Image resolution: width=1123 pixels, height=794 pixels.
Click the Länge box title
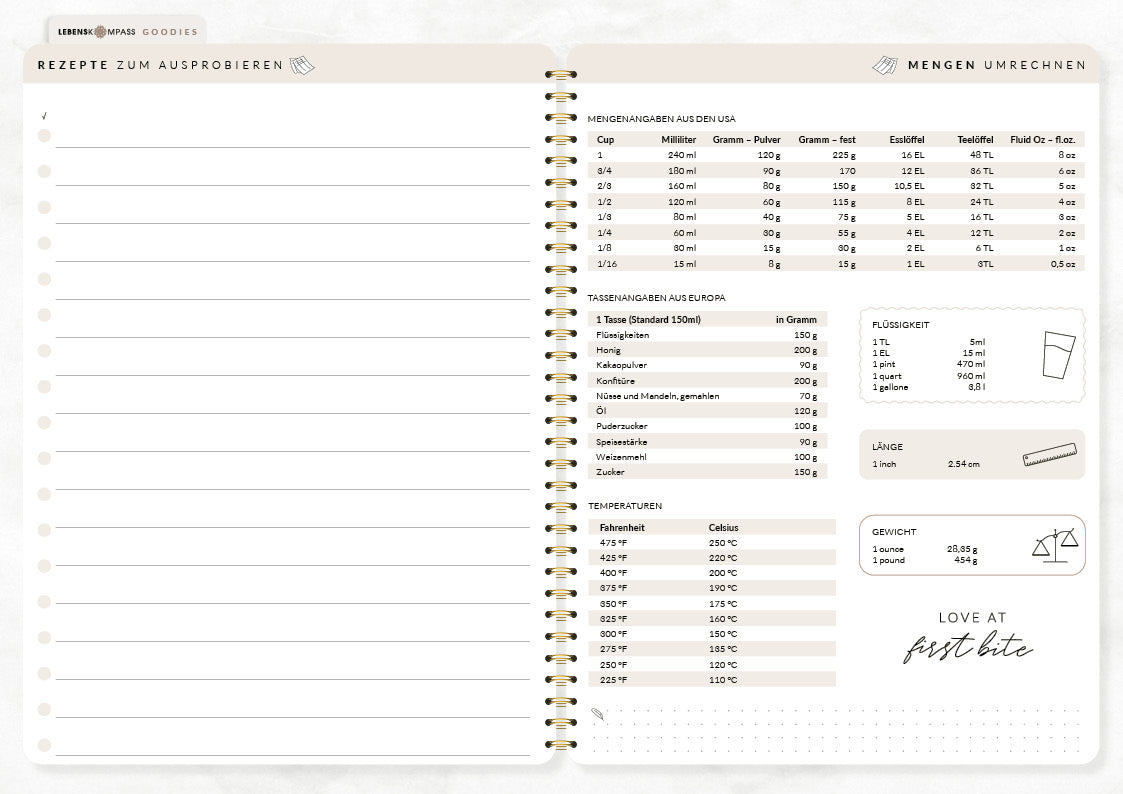(887, 447)
